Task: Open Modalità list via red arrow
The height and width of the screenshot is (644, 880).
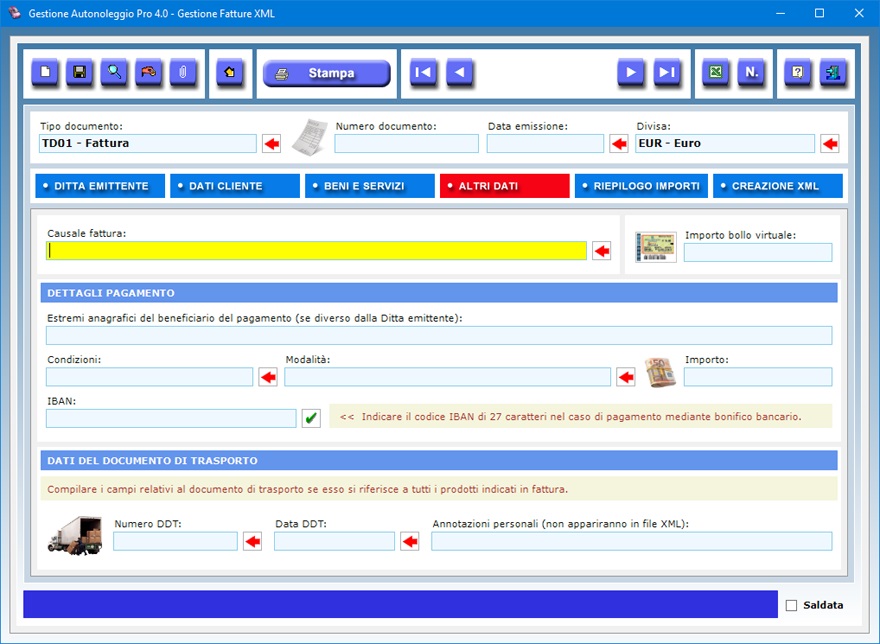Action: pyautogui.click(x=626, y=377)
